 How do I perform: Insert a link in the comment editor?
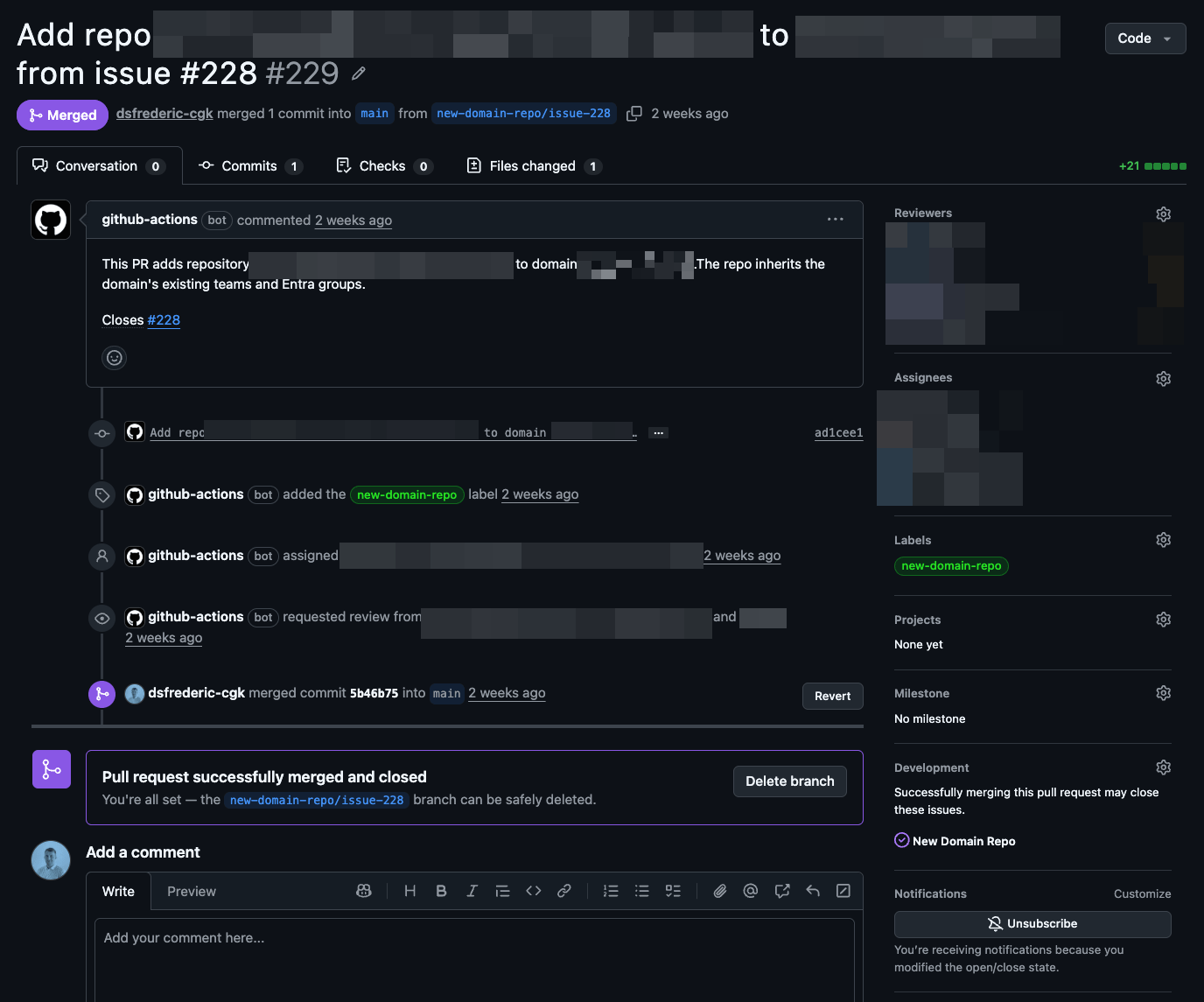[x=564, y=890]
